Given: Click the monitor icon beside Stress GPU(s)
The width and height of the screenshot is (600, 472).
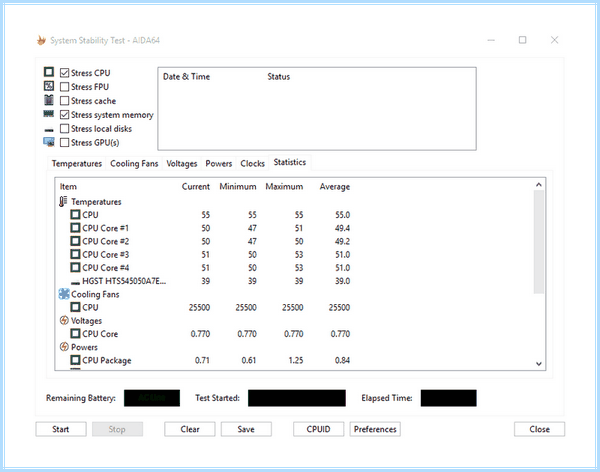Looking at the screenshot, I should pos(49,142).
